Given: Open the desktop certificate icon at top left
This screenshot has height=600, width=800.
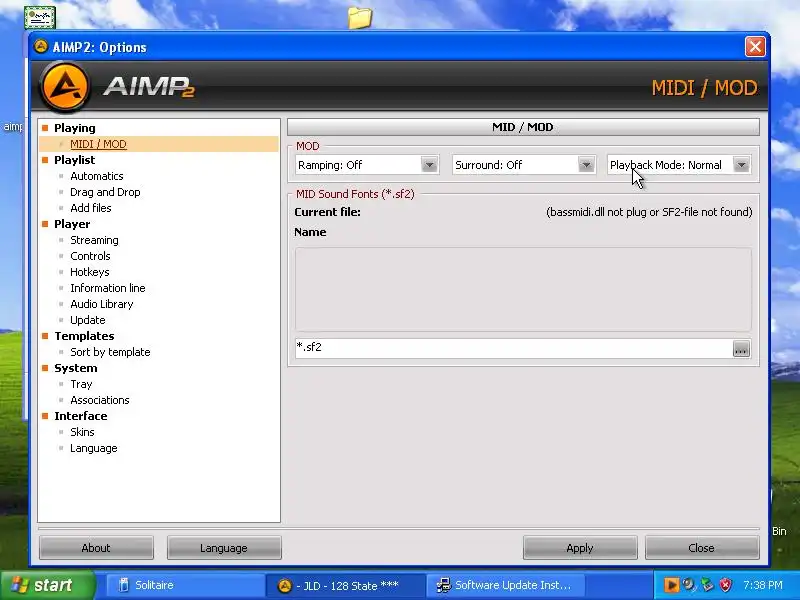Looking at the screenshot, I should (40, 18).
